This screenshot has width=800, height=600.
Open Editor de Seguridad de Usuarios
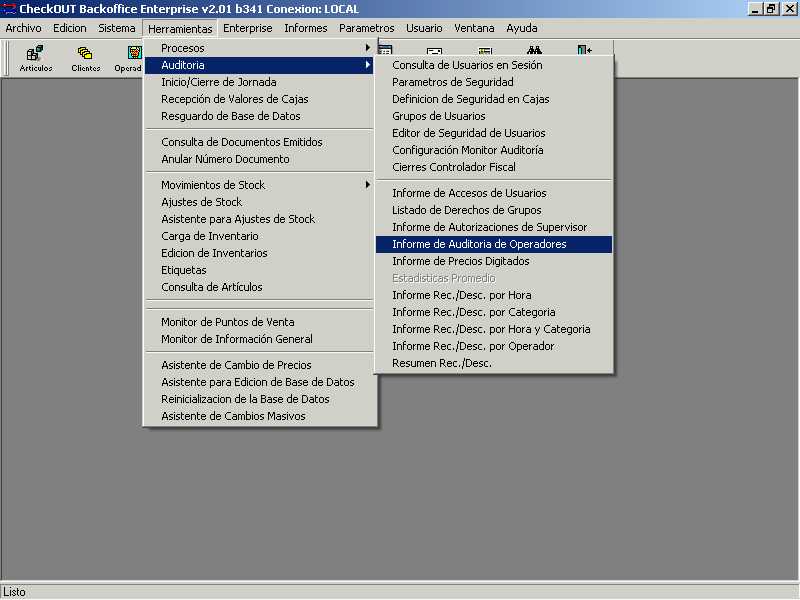[494, 133]
